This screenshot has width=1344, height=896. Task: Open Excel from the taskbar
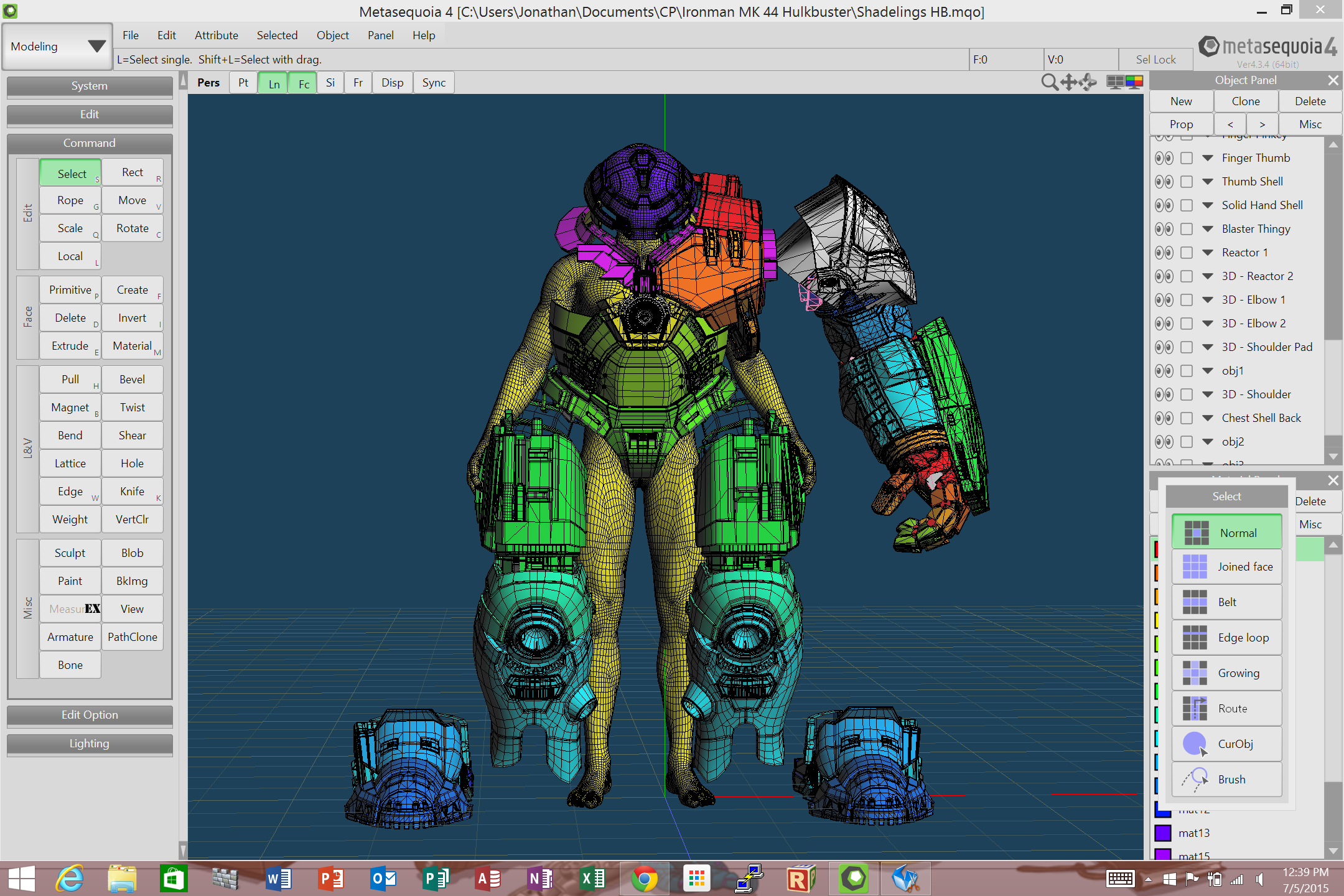click(592, 879)
